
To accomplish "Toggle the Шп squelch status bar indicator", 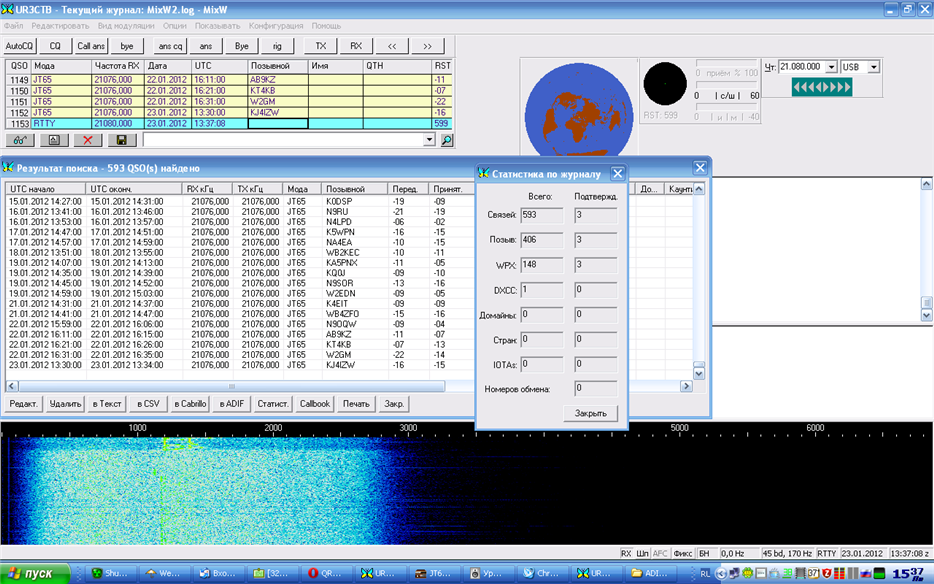I will pyautogui.click(x=643, y=552).
